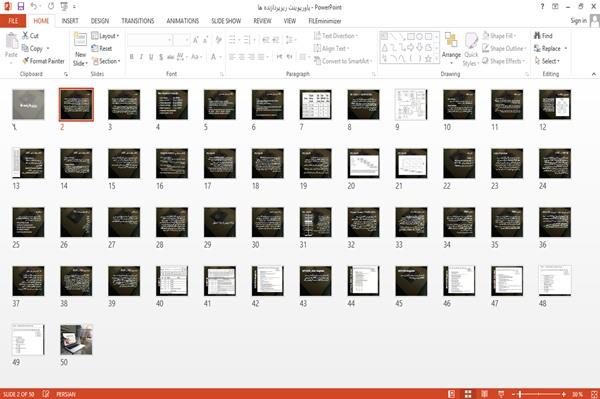Toggle text shadow formatting
Viewport: 600px width, 399px height.
161,57
